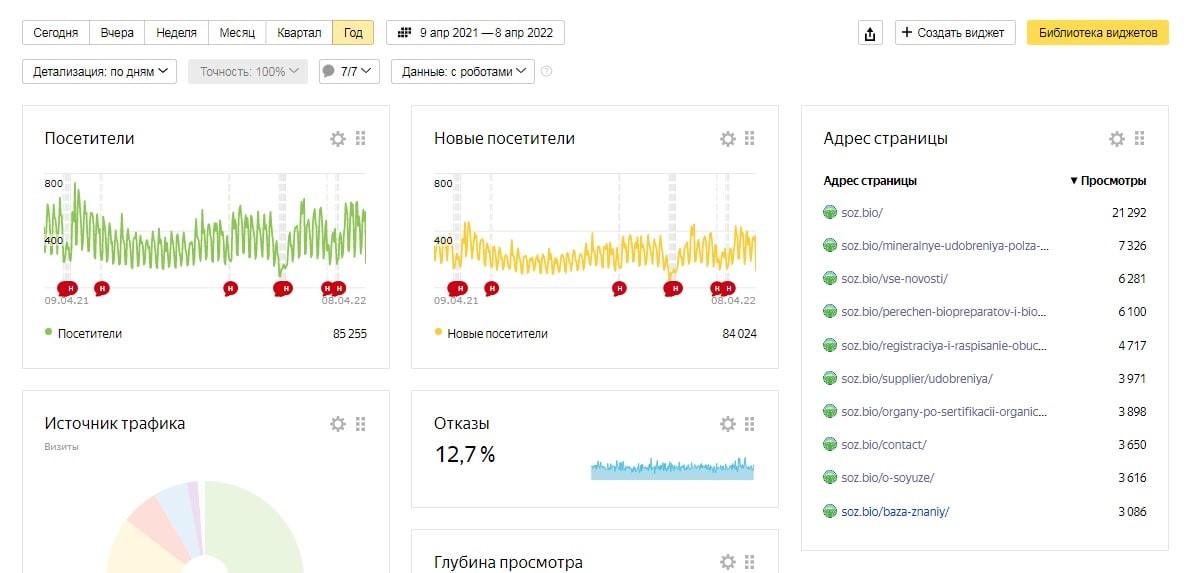Toggle Новые посетители legend item with yellow dot
The height and width of the screenshot is (573, 1194).
pyautogui.click(x=491, y=334)
